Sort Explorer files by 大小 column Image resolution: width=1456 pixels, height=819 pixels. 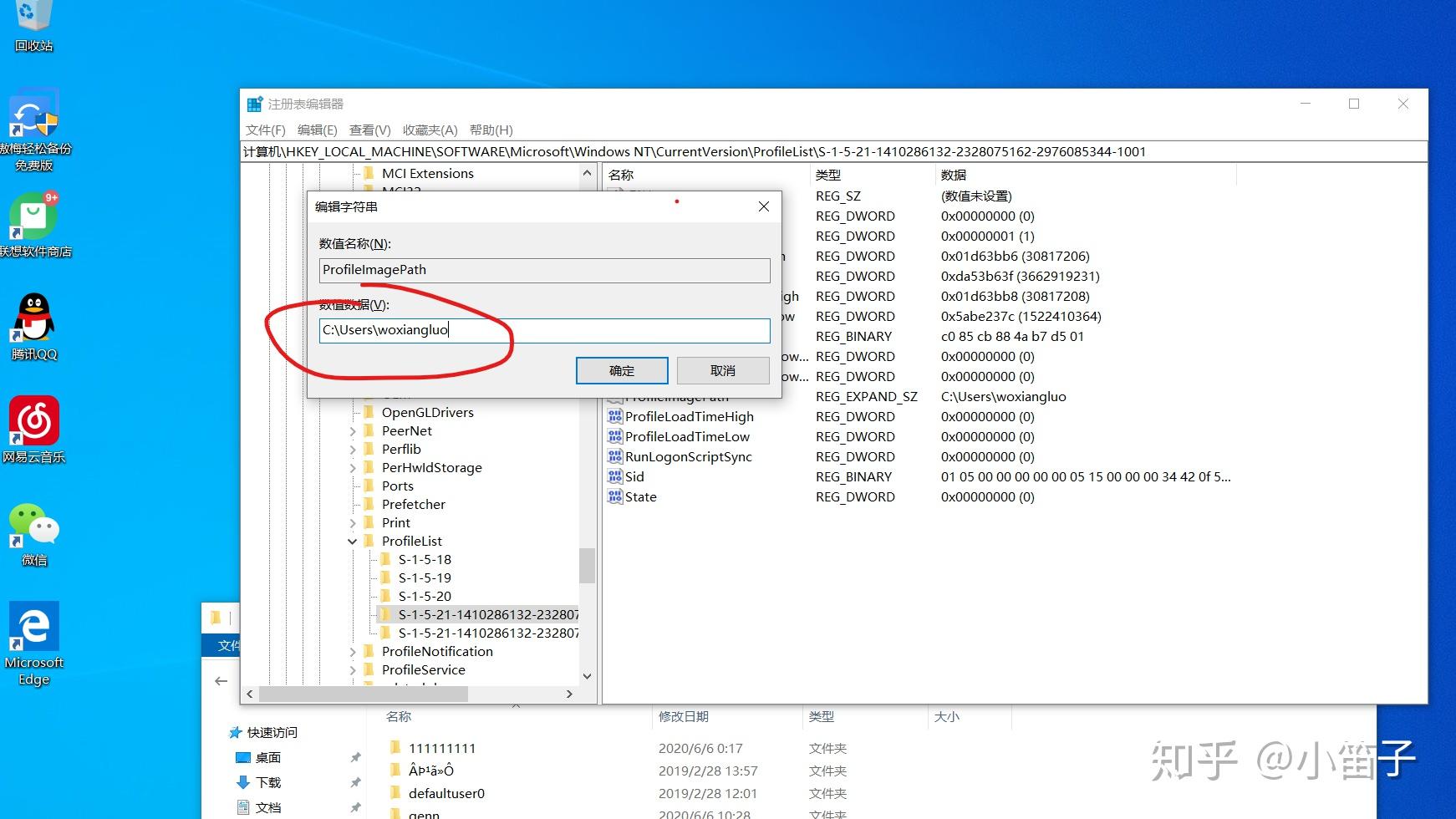[946, 716]
